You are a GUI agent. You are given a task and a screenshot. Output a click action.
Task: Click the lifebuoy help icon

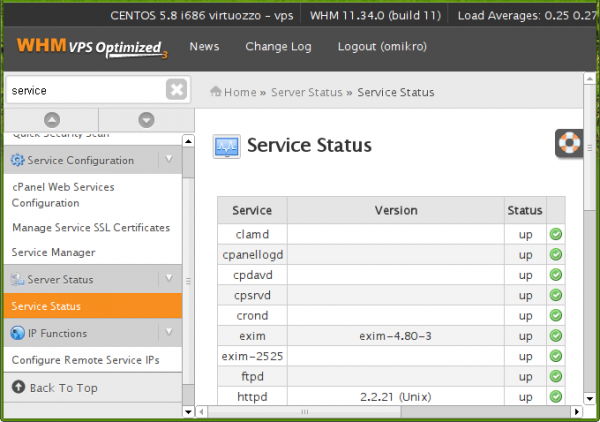tap(571, 143)
